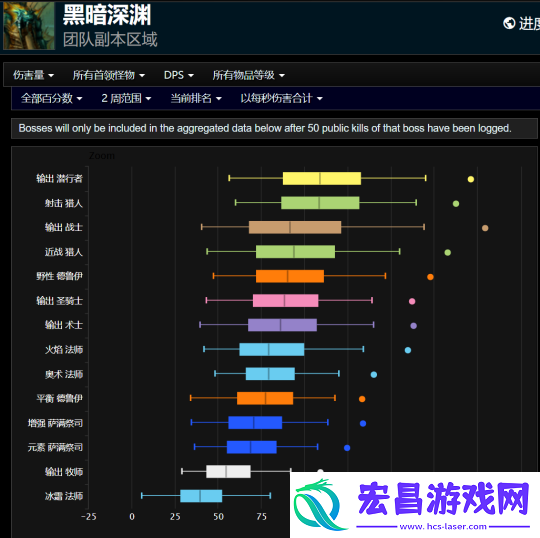Click the light blue outlier dot for 火焰 法师
540x538 pixels.
pos(408,350)
